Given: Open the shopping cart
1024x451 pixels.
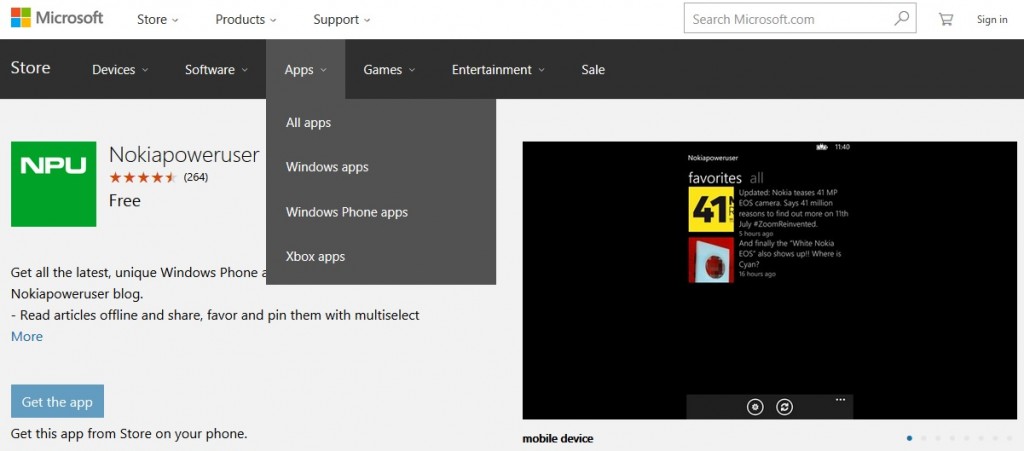Looking at the screenshot, I should tap(945, 20).
